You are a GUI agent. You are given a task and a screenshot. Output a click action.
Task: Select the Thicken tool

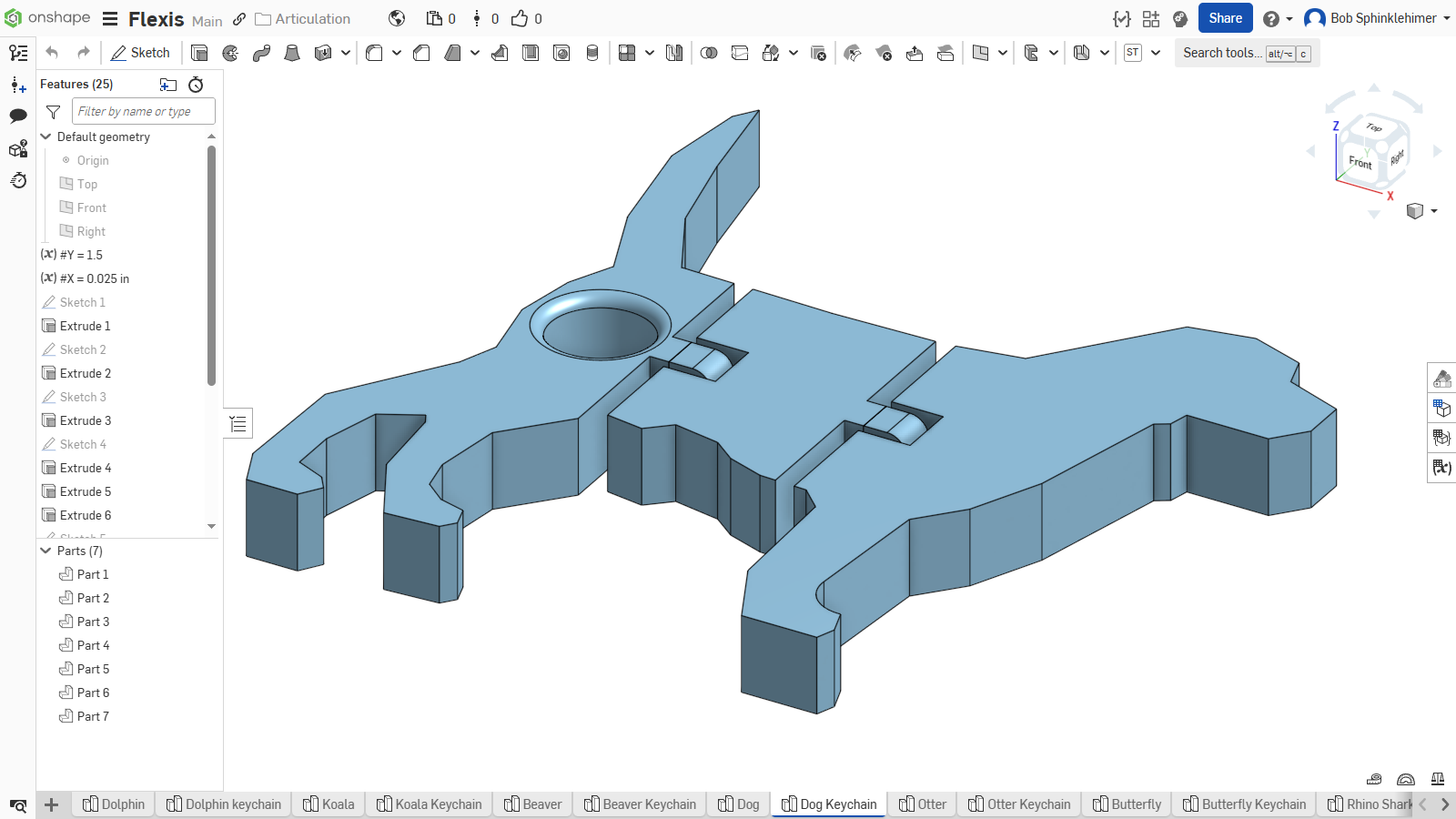[x=323, y=53]
